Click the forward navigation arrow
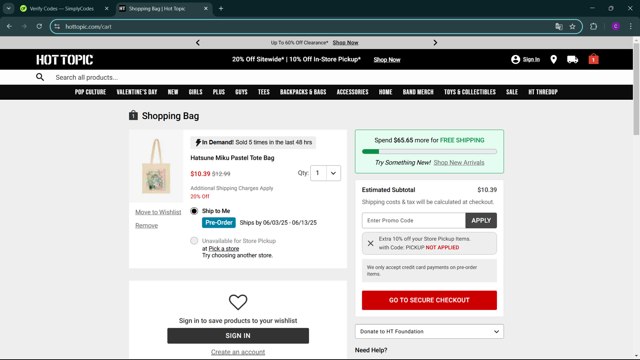640x360 pixels. pos(24,27)
